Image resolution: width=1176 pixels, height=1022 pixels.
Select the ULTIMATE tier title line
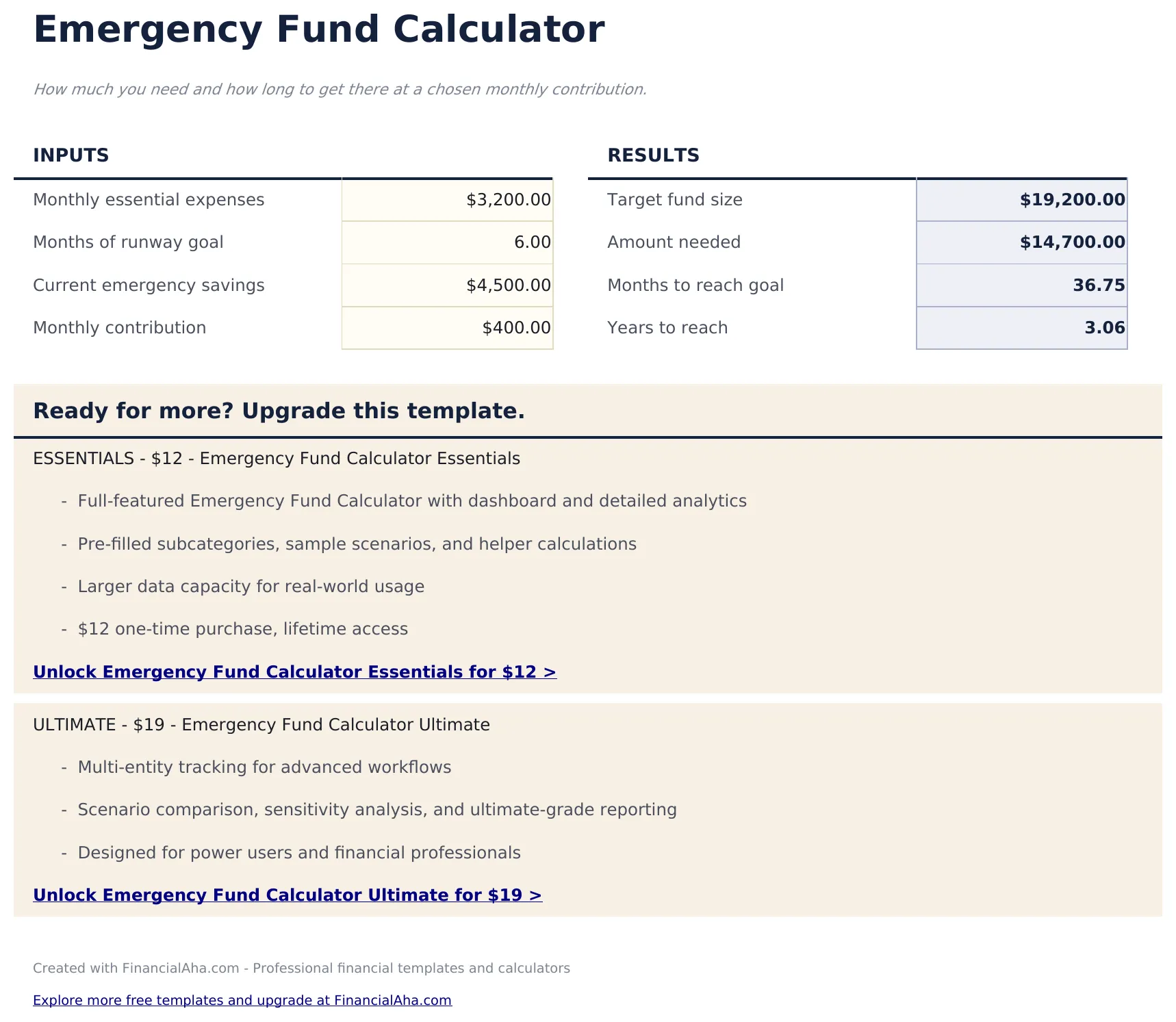click(x=261, y=724)
